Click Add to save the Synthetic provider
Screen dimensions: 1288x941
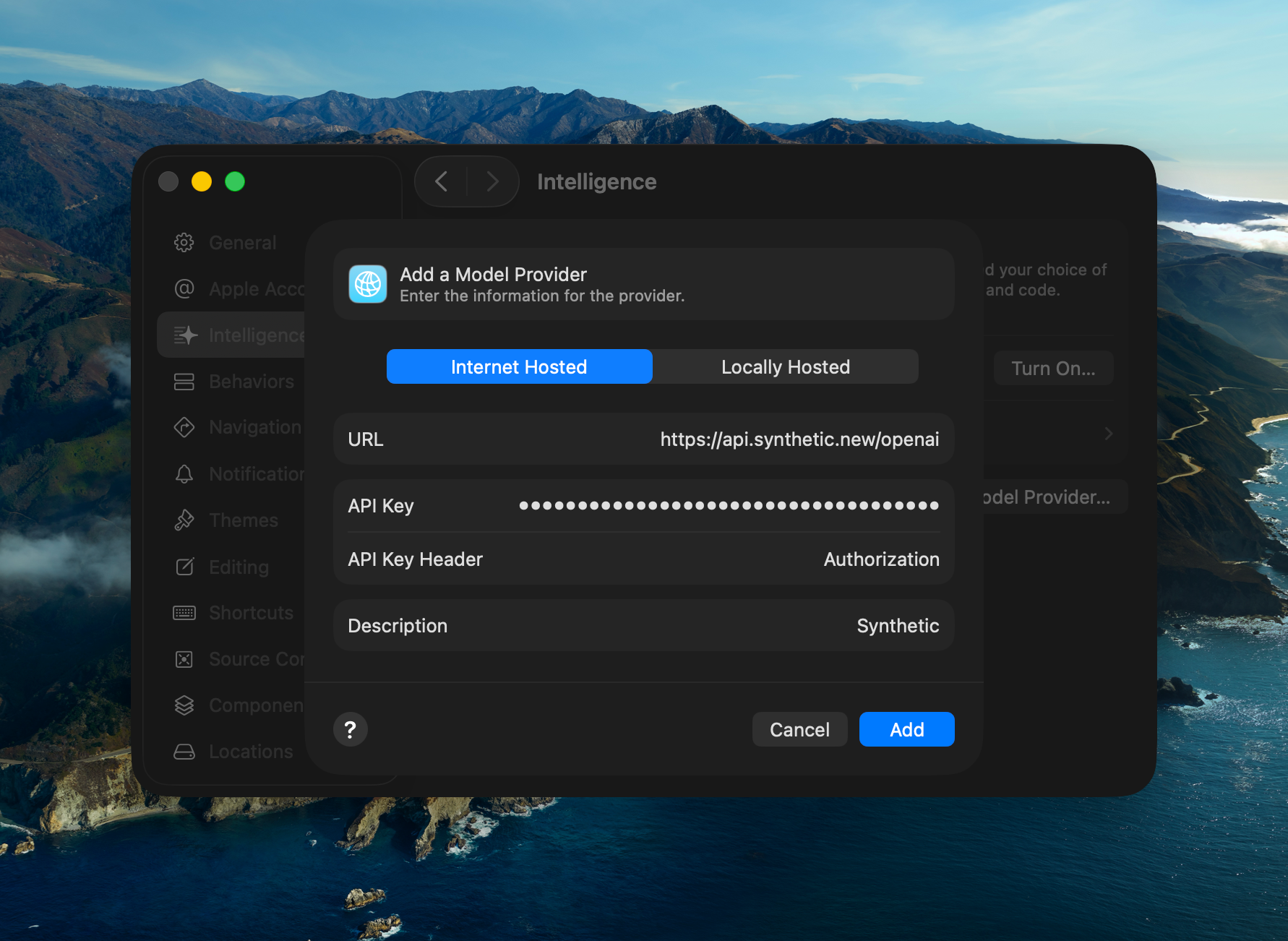(x=906, y=729)
